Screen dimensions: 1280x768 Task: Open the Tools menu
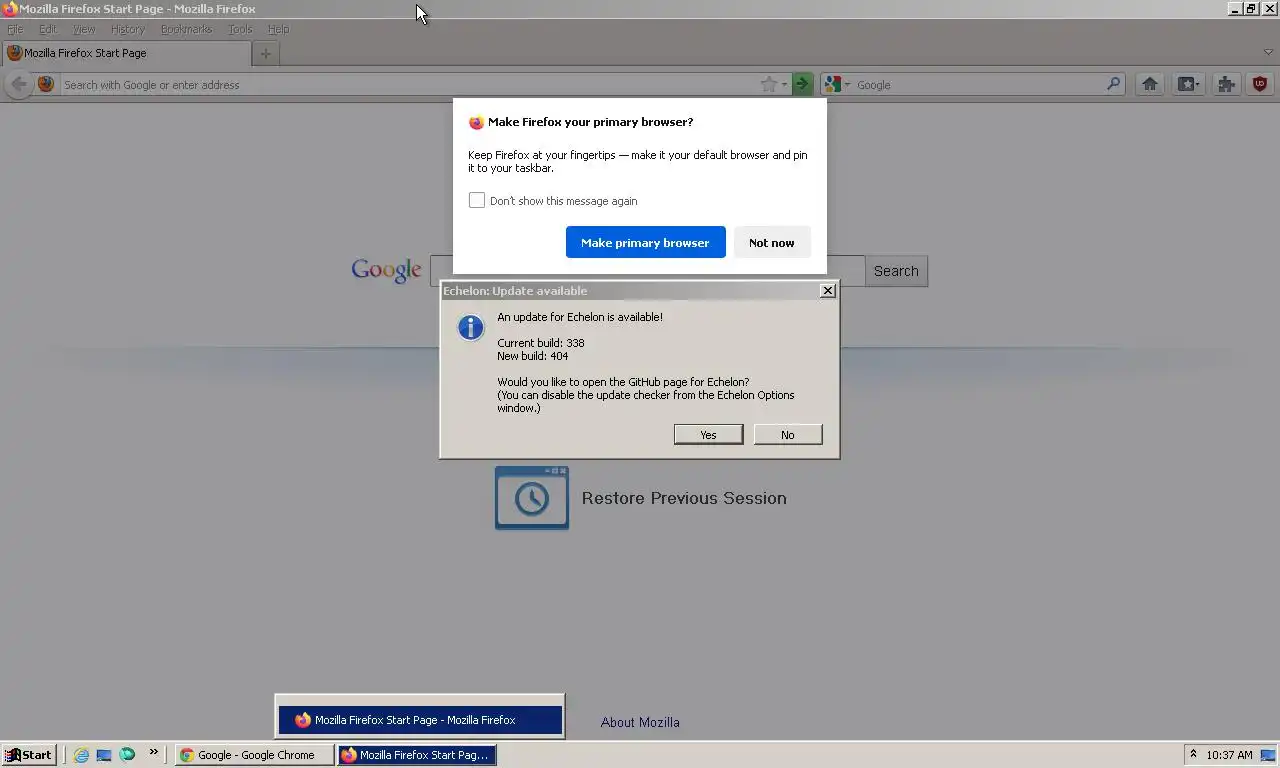coord(240,29)
